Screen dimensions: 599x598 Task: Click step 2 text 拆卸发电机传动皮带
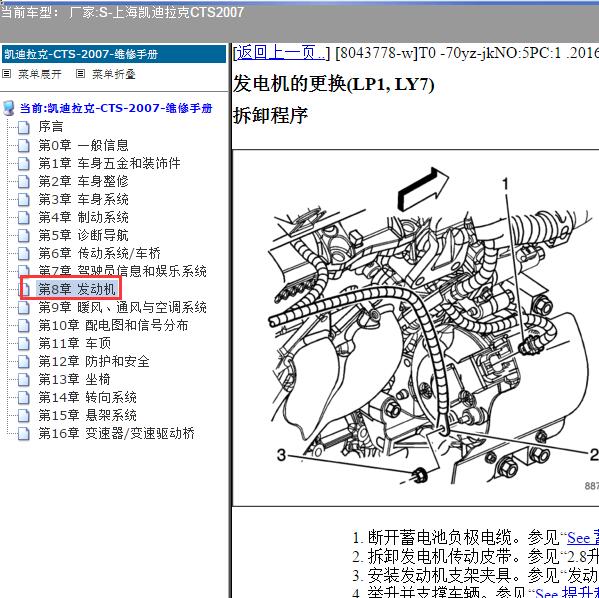pyautogui.click(x=439, y=556)
